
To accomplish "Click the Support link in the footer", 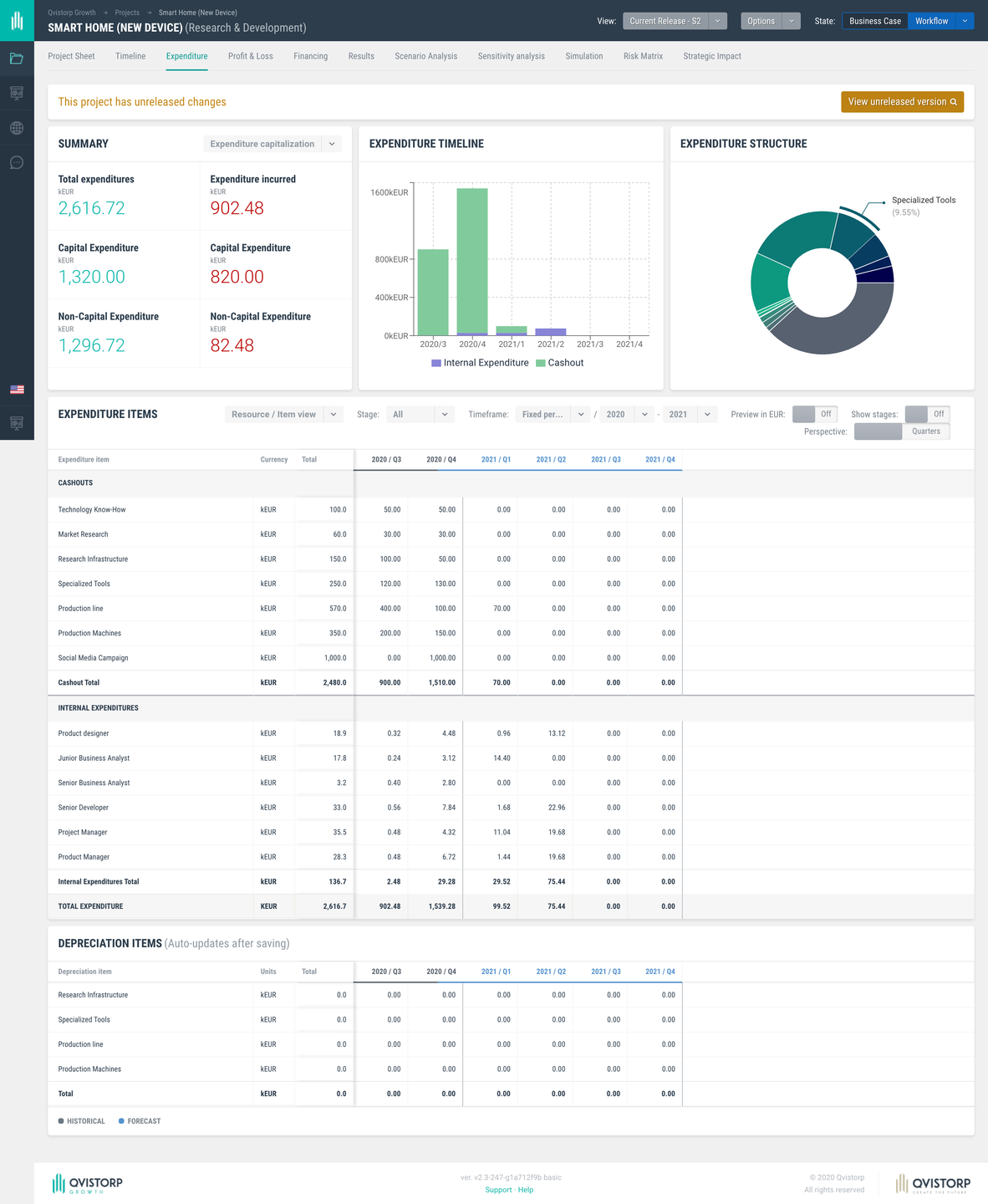I will pos(498,1190).
